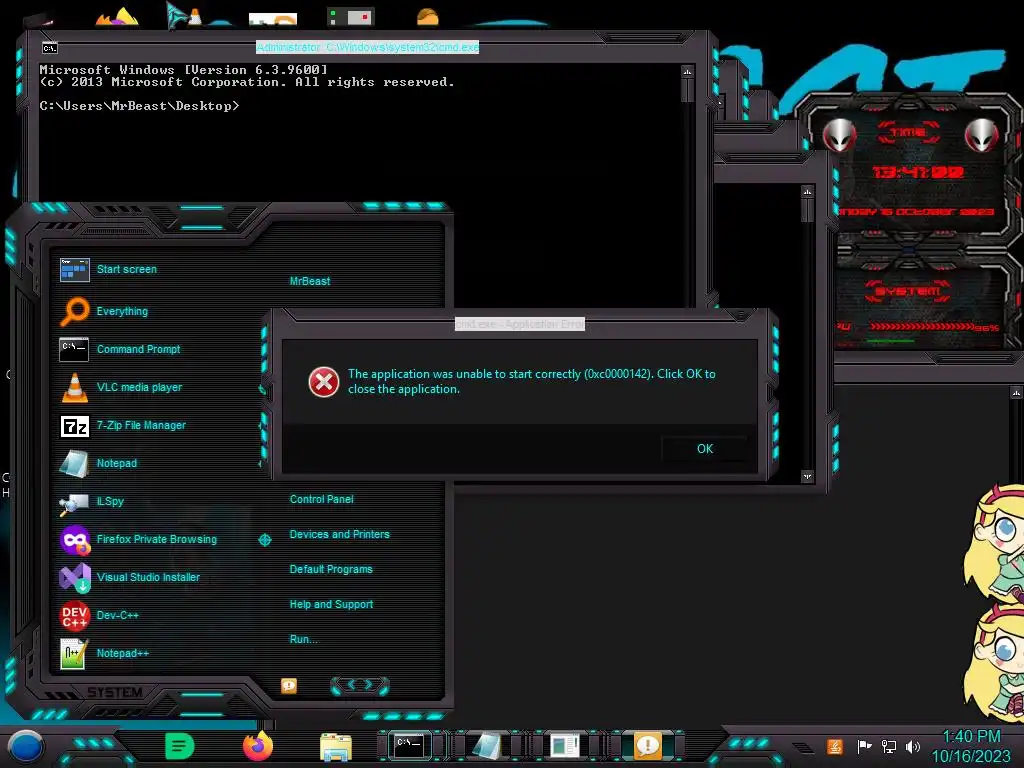Screen dimensions: 1024x768
Task: Click the scroll-down arrow of the background window
Action: [808, 477]
